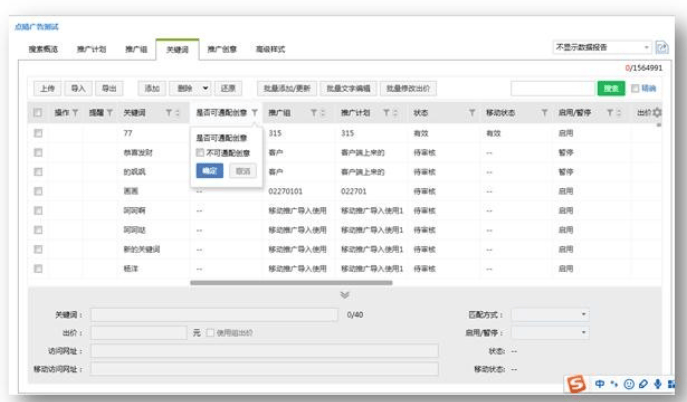The width and height of the screenshot is (687, 402).
Task: Check the row with 推广组 02270101
Action: (38, 191)
